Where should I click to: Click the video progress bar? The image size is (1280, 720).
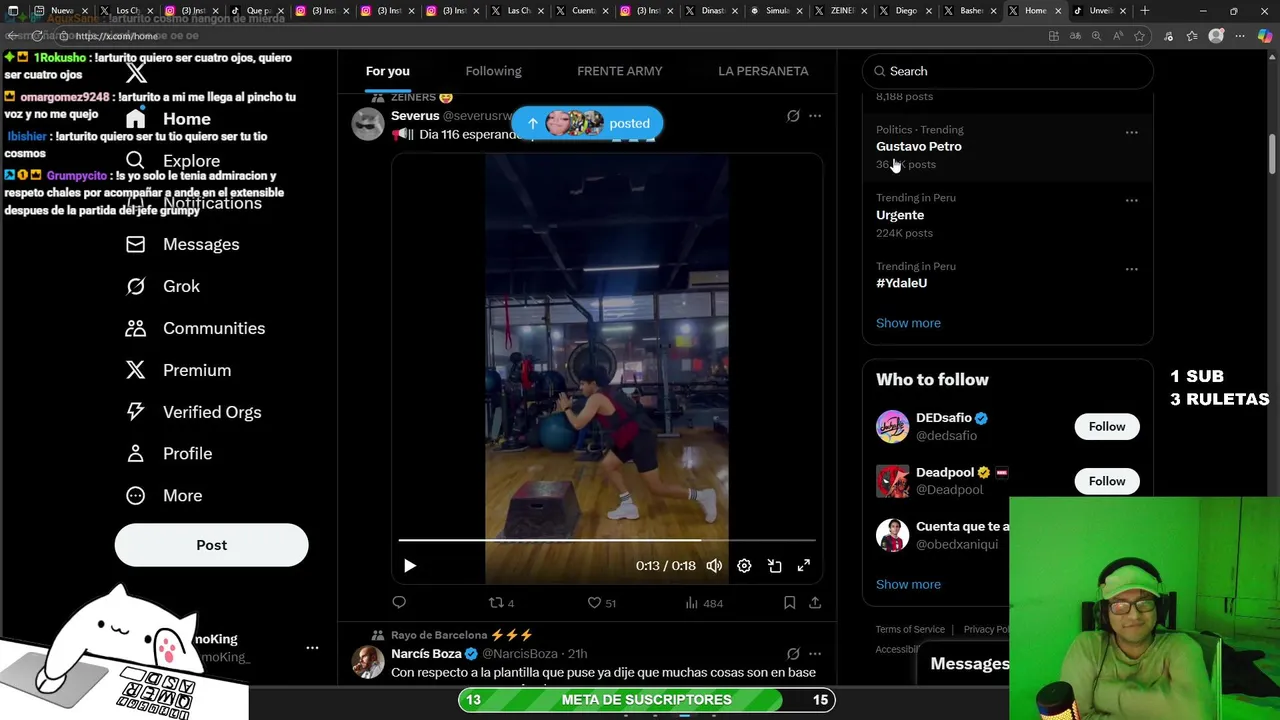[x=607, y=540]
